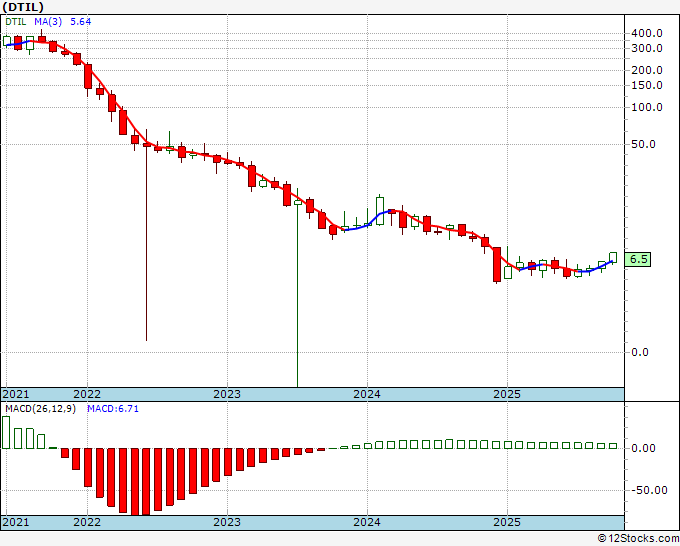This screenshot has height=546, width=680.
Task: Click the MACD:6.71 value label
Action: [x=113, y=409]
